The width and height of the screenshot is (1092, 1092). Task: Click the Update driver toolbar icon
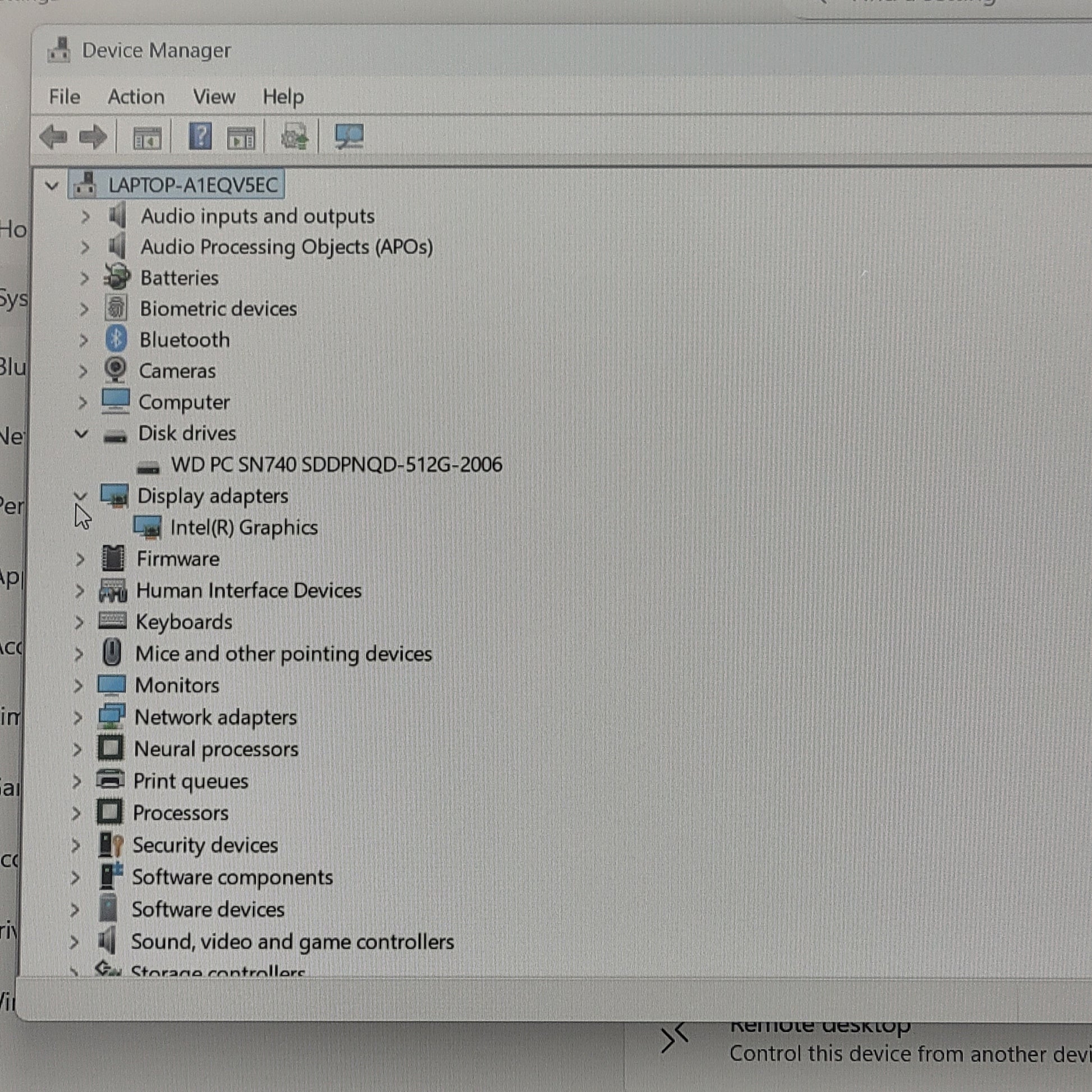pyautogui.click(x=295, y=137)
